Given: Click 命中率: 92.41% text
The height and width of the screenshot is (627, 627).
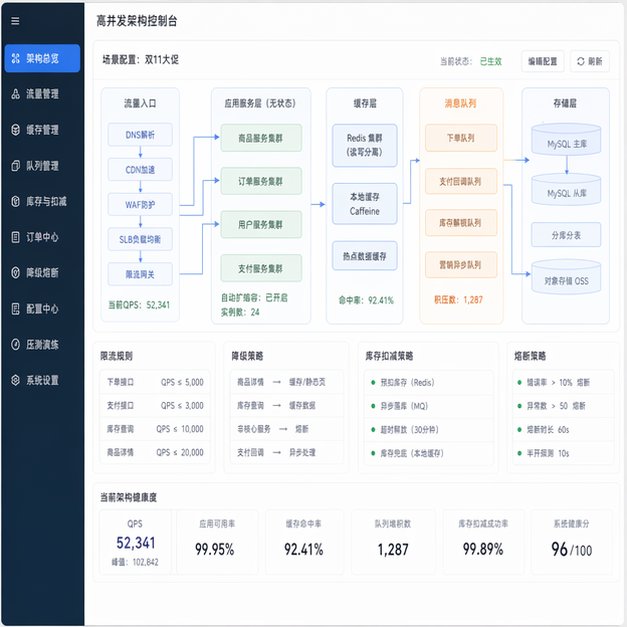Looking at the screenshot, I should tap(366, 300).
